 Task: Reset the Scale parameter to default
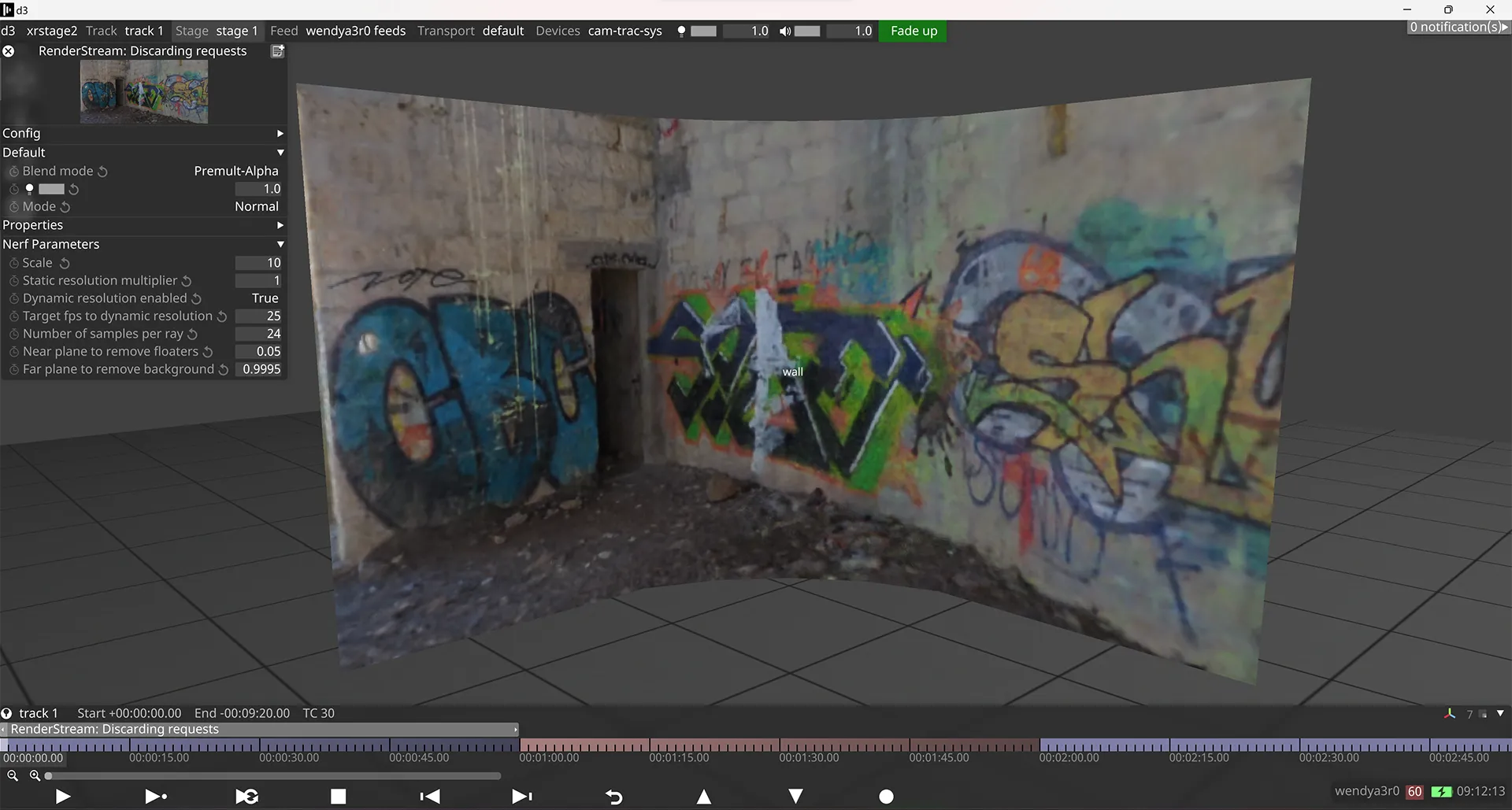pyautogui.click(x=65, y=263)
